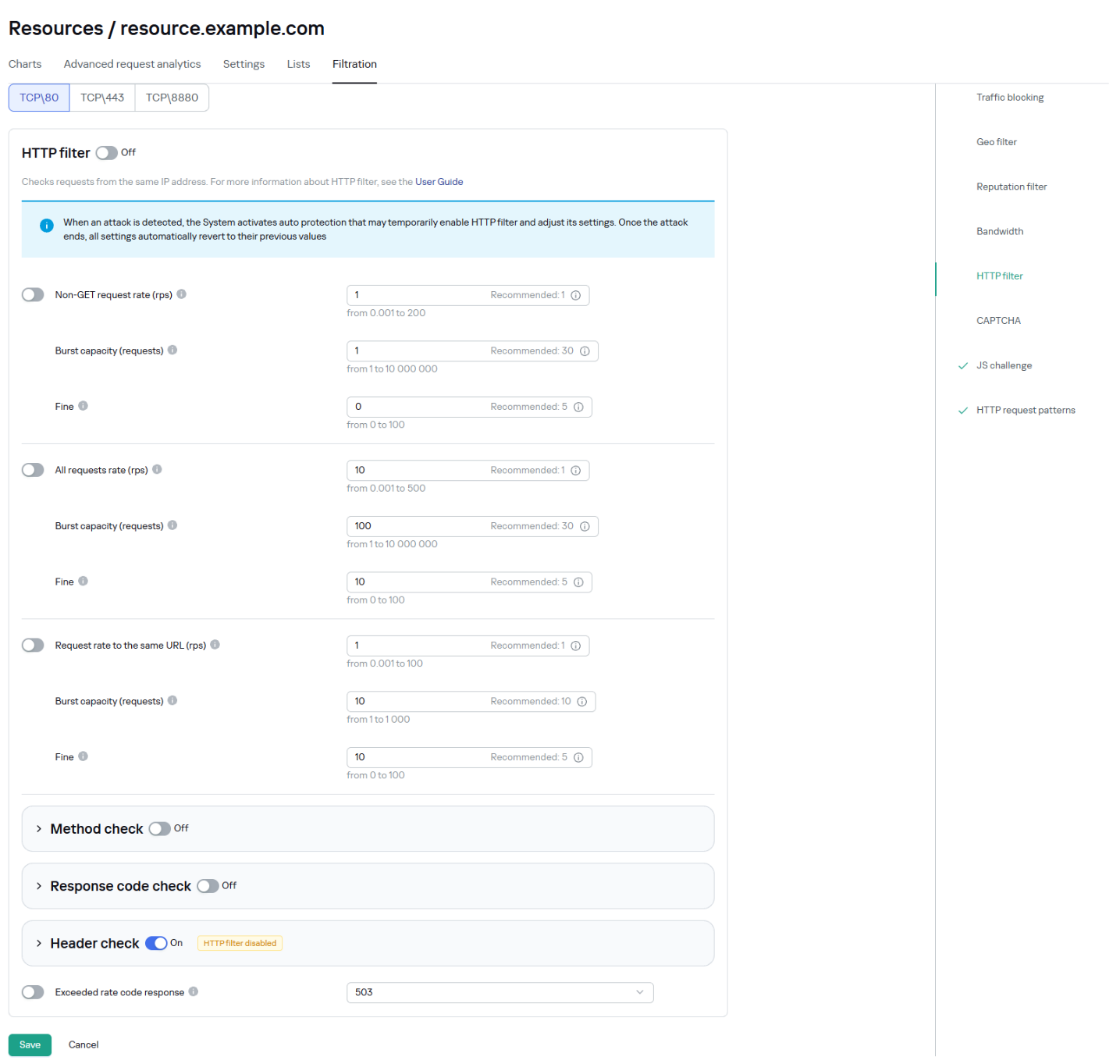
Task: Go to the Lists tab
Action: pos(298,64)
